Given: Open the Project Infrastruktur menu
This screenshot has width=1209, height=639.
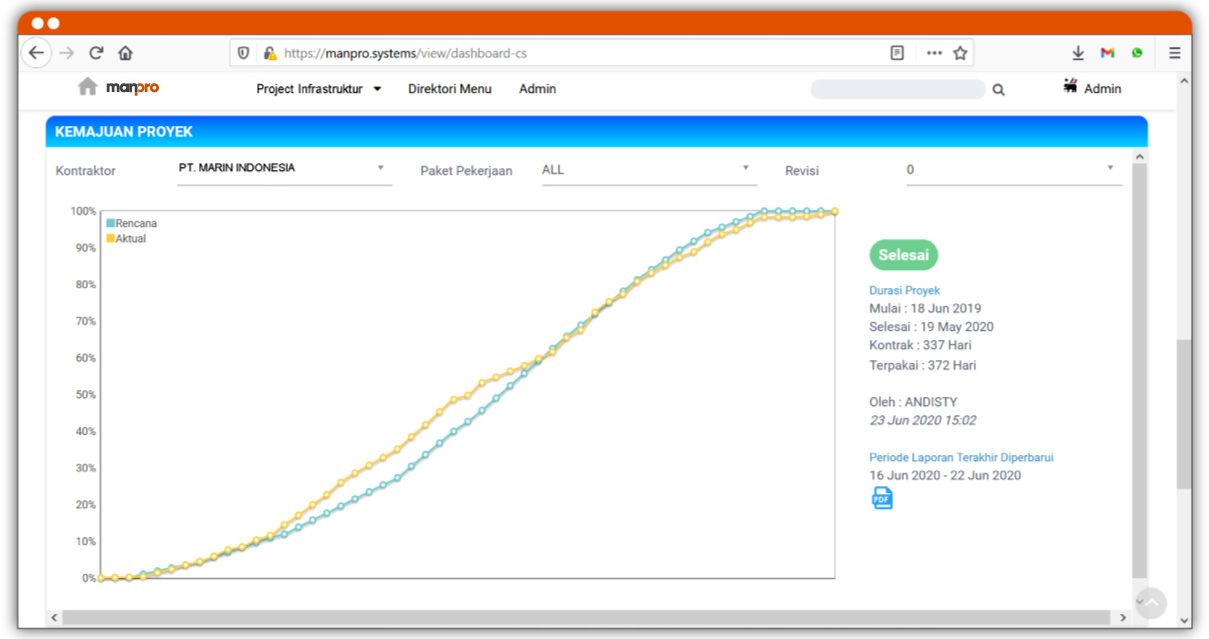Looking at the screenshot, I should [318, 89].
